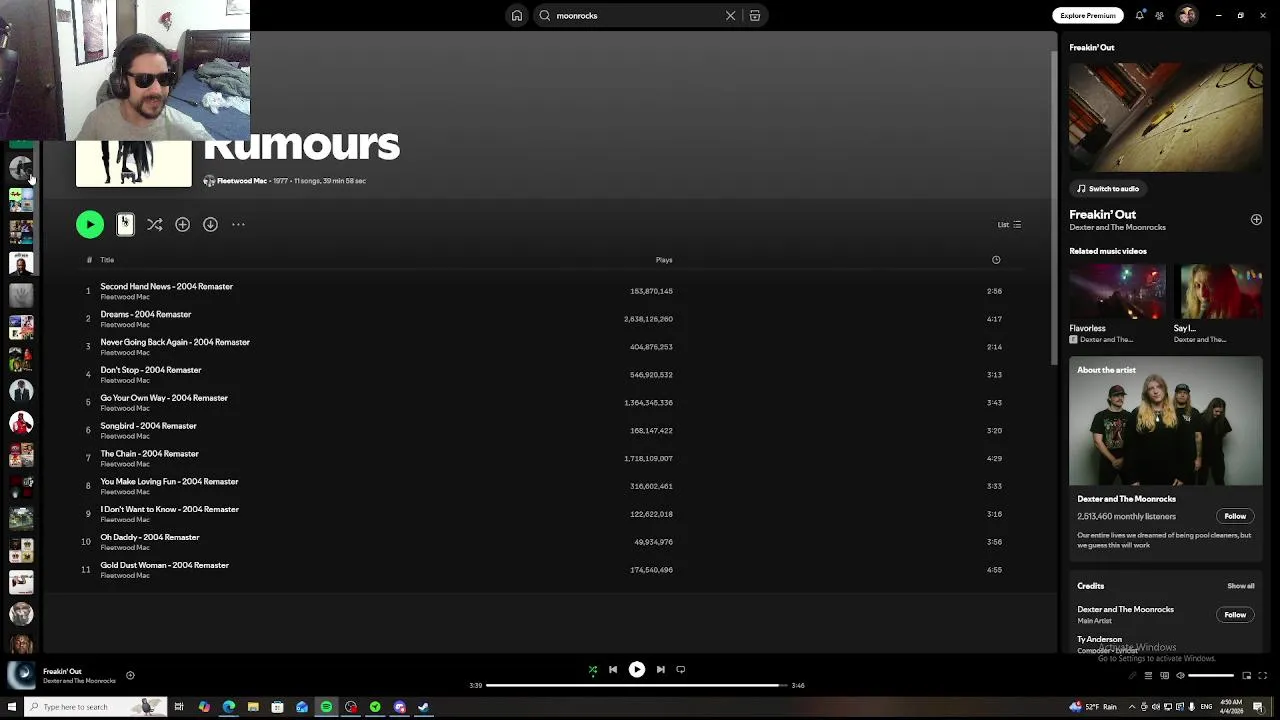Click the Plays column header
The width and height of the screenshot is (1280, 720).
pyautogui.click(x=664, y=260)
